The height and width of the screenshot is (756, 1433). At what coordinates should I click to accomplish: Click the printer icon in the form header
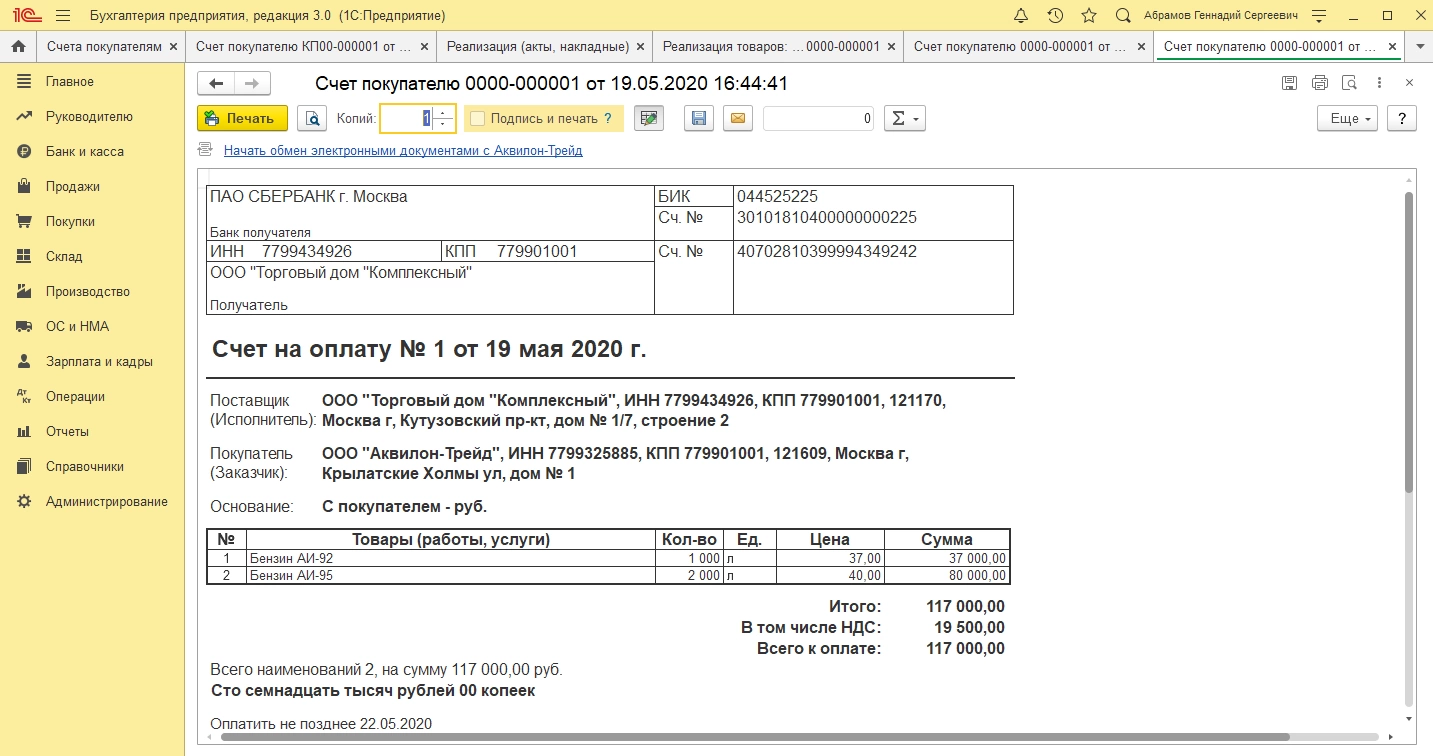coord(1319,83)
